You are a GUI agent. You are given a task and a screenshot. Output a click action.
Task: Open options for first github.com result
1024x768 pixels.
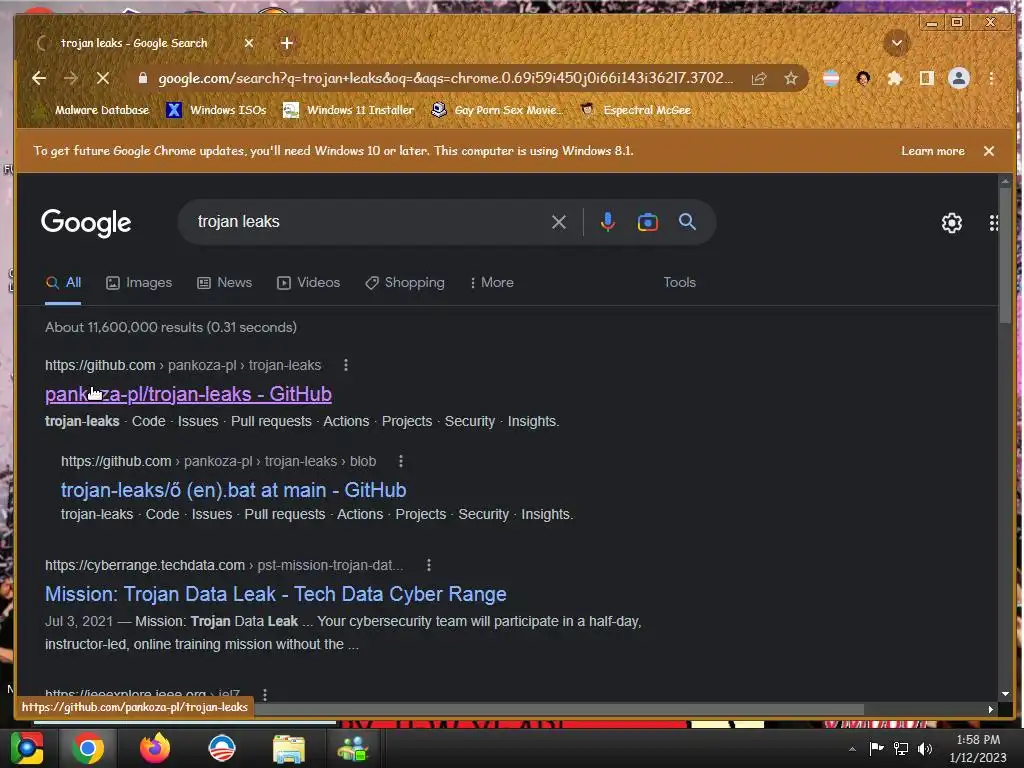pyautogui.click(x=345, y=365)
